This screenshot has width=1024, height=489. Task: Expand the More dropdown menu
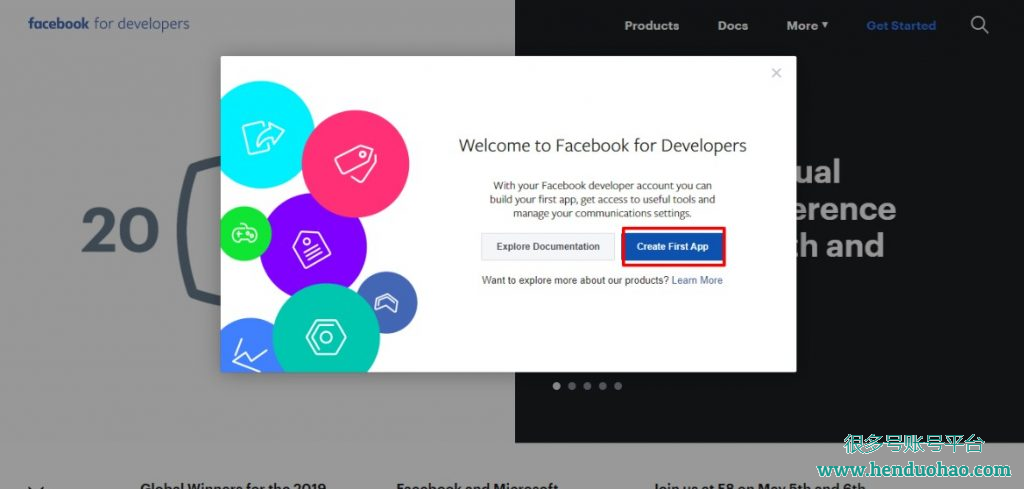[807, 25]
